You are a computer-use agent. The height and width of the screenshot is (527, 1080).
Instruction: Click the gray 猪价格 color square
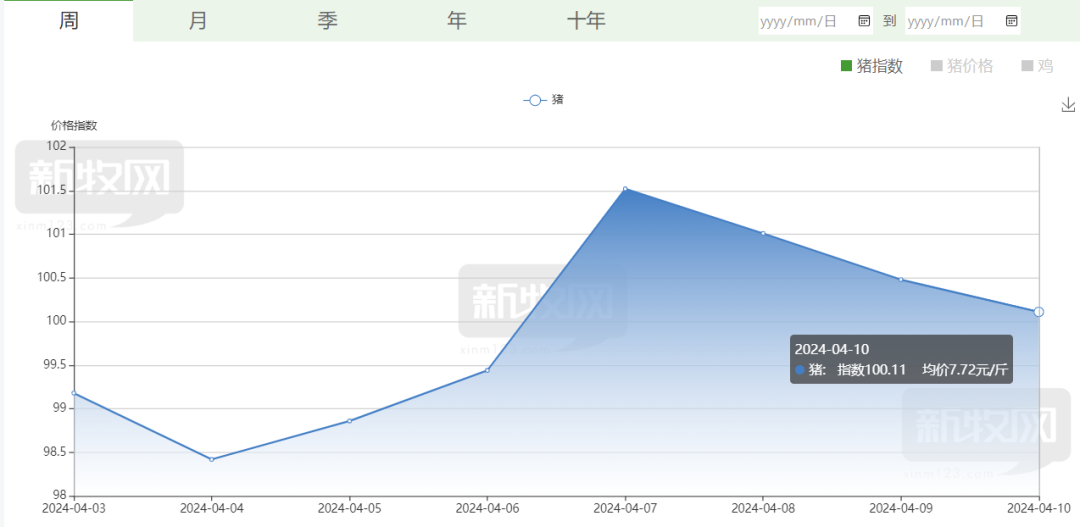point(936,66)
